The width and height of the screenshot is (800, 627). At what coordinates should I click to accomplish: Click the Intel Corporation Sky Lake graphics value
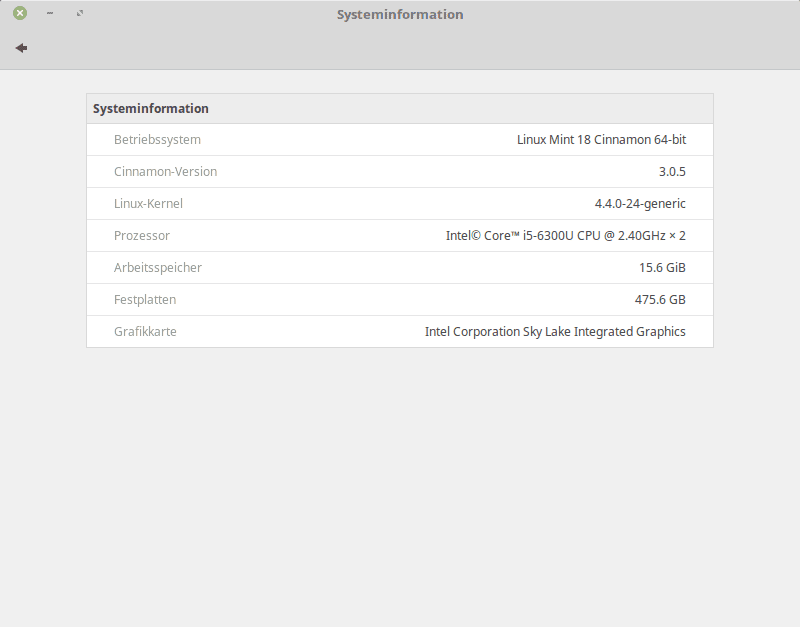point(555,332)
